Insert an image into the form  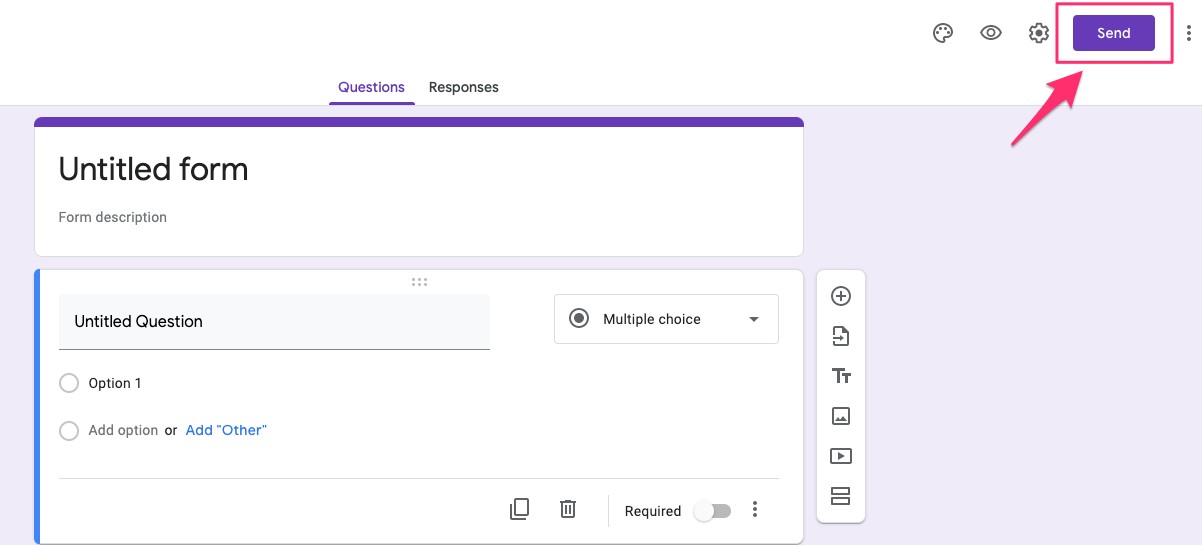tap(841, 416)
